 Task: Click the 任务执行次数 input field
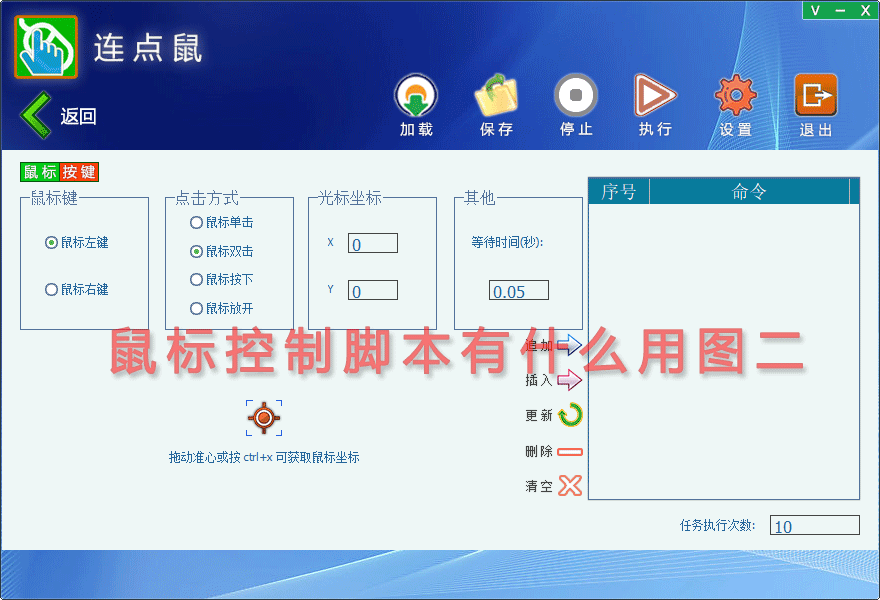814,525
